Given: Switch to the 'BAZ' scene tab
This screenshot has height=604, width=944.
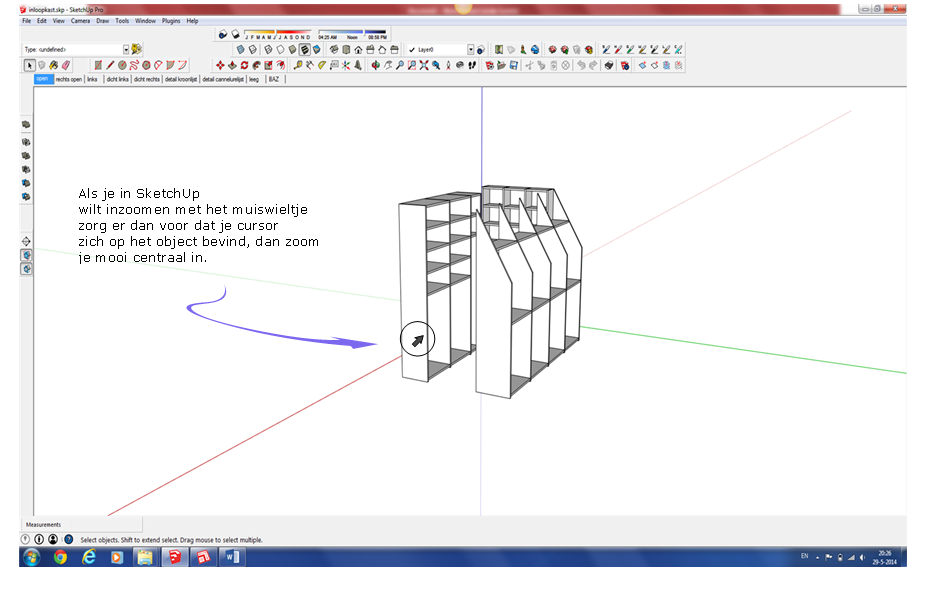Looking at the screenshot, I should (274, 79).
